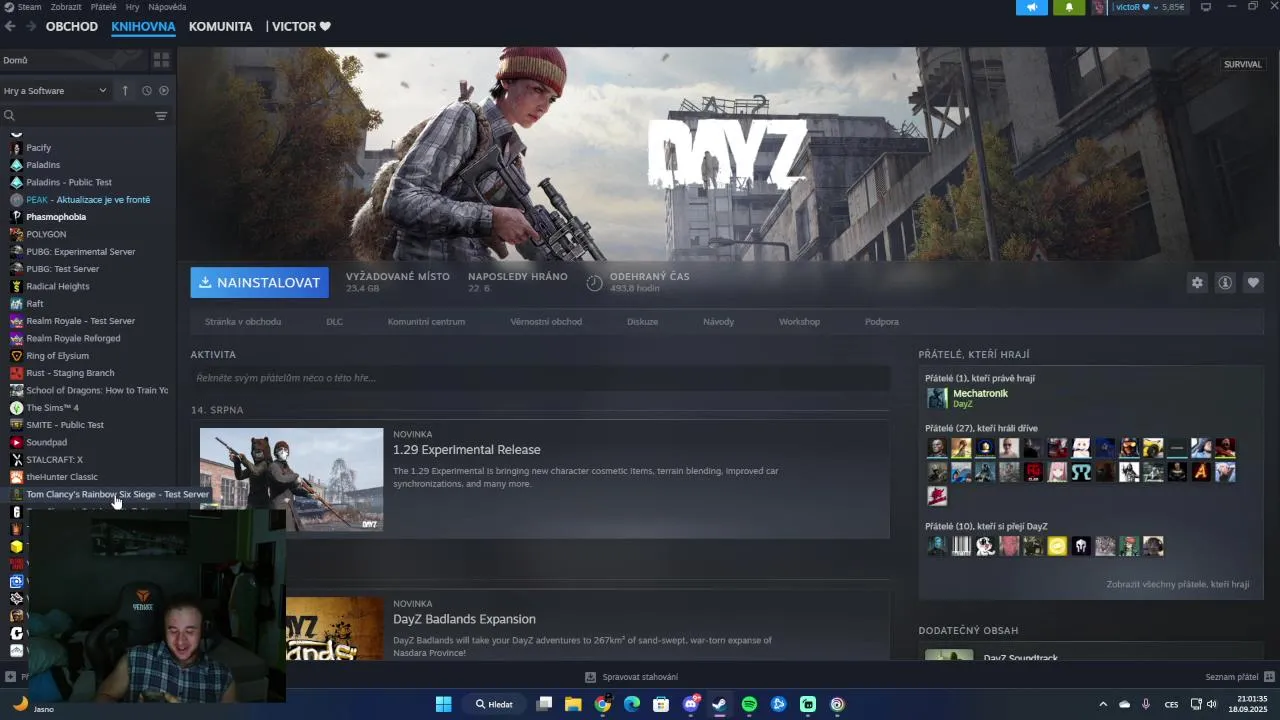This screenshot has width=1280, height=720.
Task: Show DayZ game info icon
Action: [x=1225, y=283]
